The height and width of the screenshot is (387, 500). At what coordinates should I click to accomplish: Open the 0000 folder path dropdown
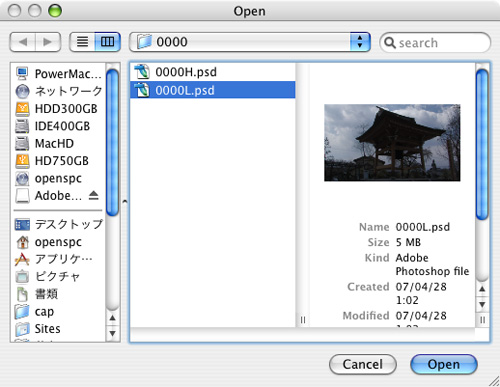coord(250,42)
